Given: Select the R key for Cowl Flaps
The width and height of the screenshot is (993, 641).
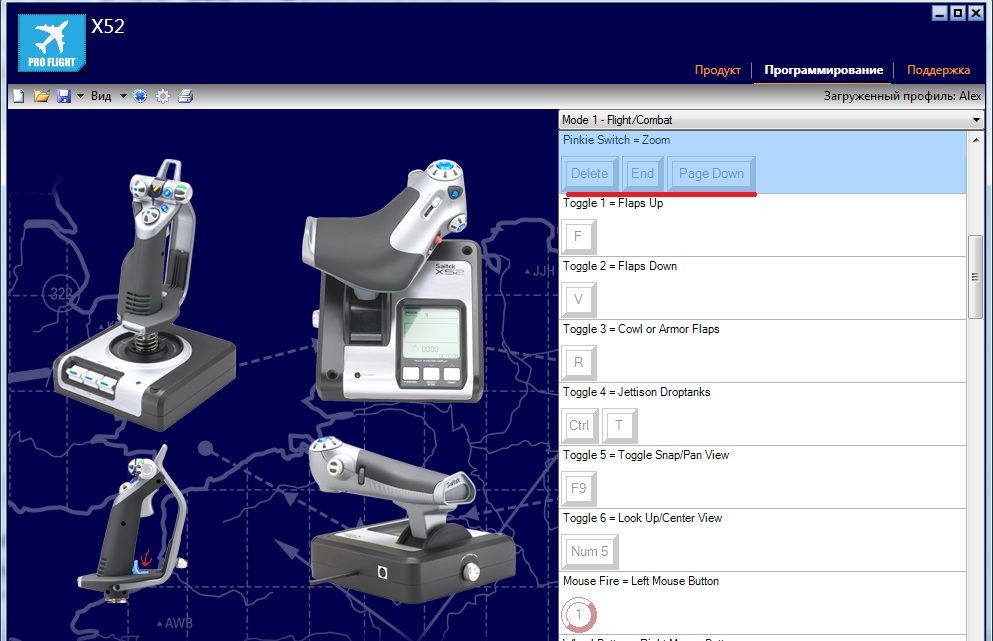Looking at the screenshot, I should (578, 362).
